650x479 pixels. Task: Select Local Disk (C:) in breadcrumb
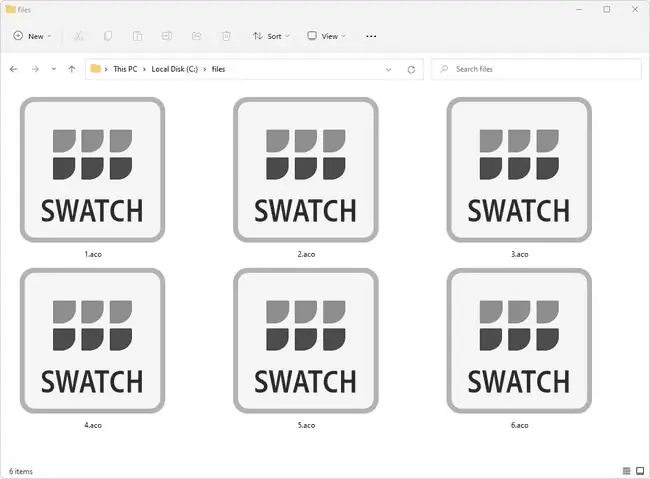coord(175,69)
